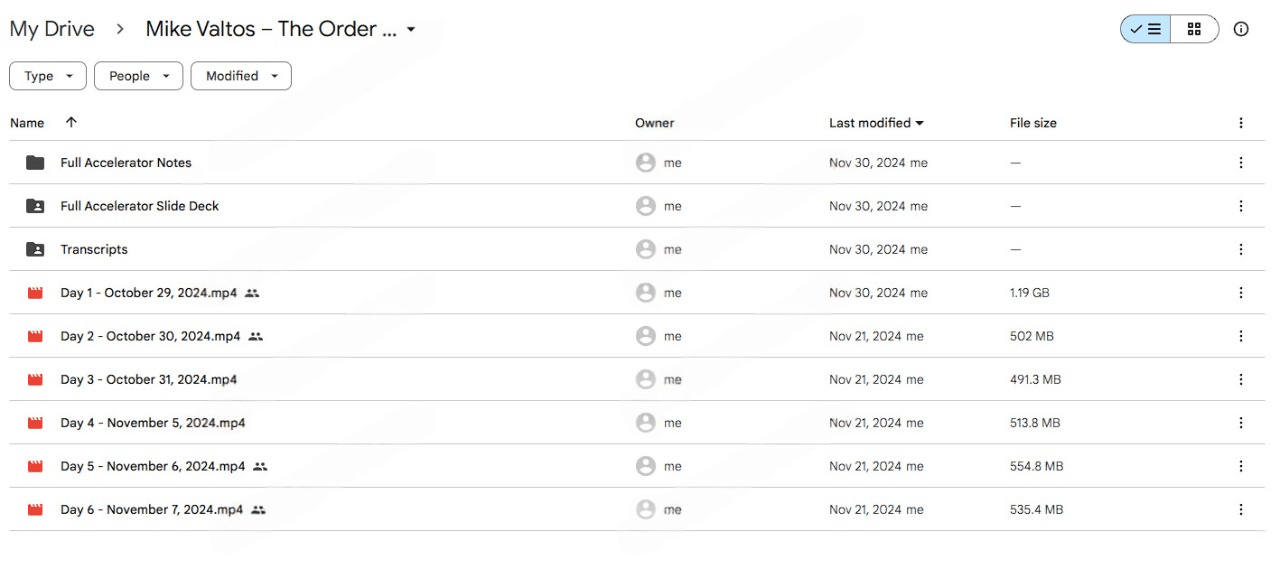This screenshot has height=569, width=1280.
Task: Select Day 6 - November 7, 2024.mp4 file
Action: 151,510
